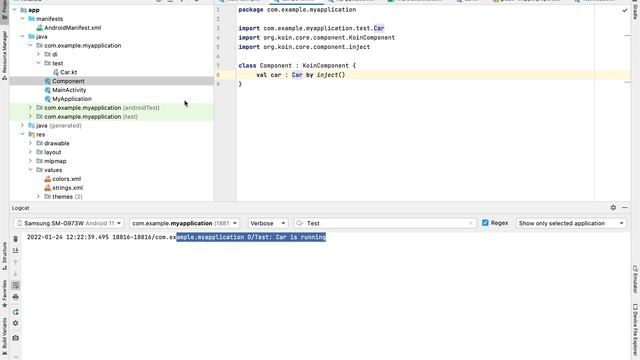Toggle the Regex checkbox
This screenshot has width=640, height=360.
point(485,223)
